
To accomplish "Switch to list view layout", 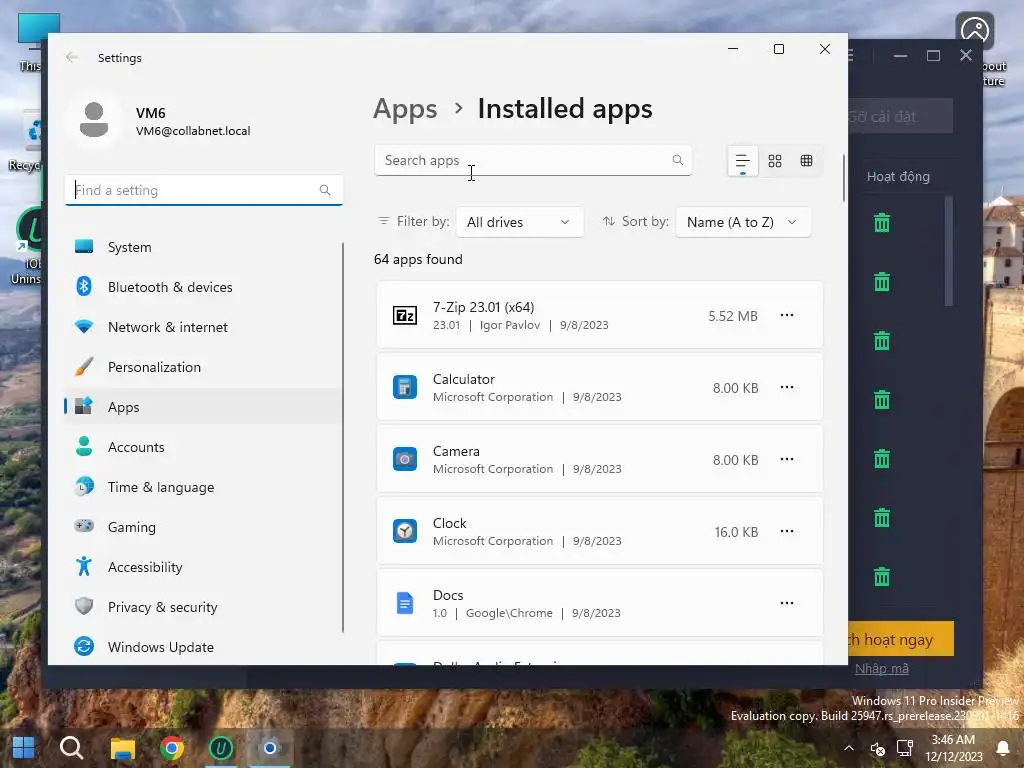I will (x=743, y=161).
